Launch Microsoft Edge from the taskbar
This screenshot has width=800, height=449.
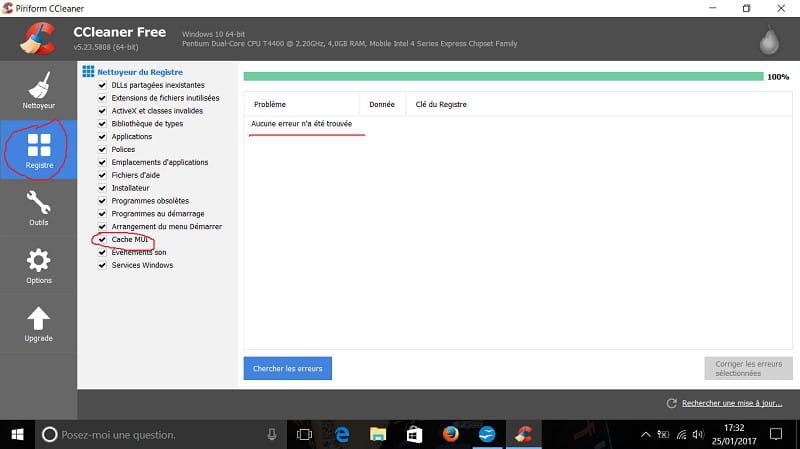[x=342, y=435]
